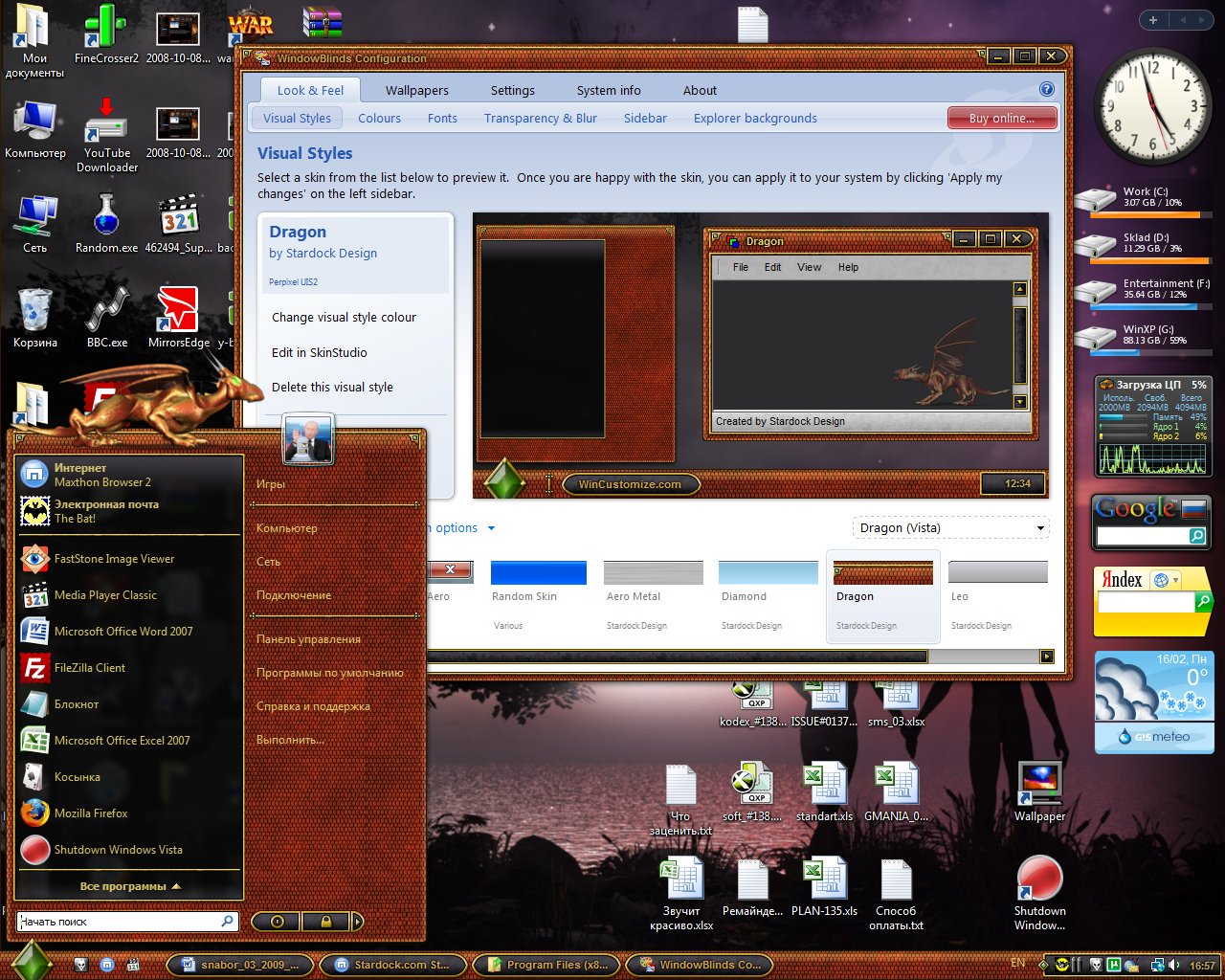1225x980 pixels.
Task: Open Сеть network desktop icon
Action: [34, 223]
